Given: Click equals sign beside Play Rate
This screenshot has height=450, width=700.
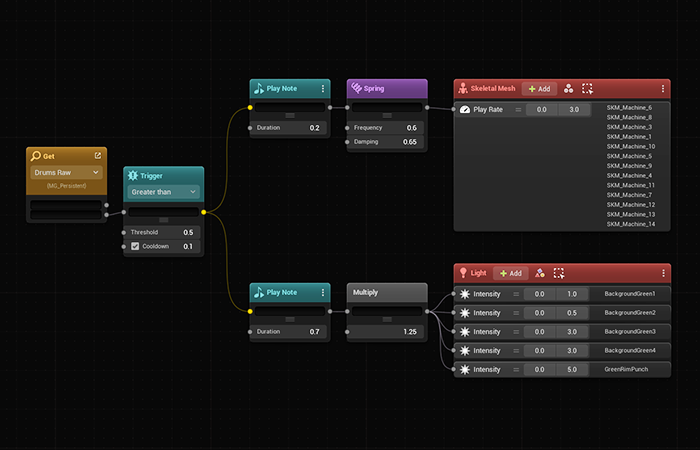Looking at the screenshot, I should (x=518, y=109).
